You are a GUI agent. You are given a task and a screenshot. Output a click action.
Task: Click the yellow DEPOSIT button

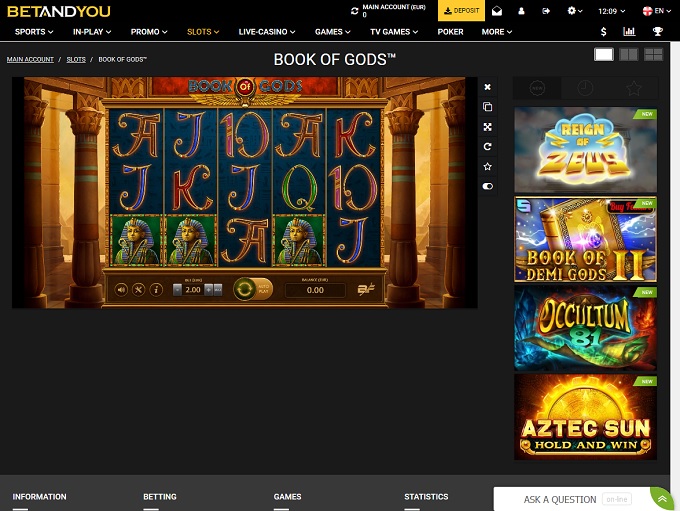(461, 10)
